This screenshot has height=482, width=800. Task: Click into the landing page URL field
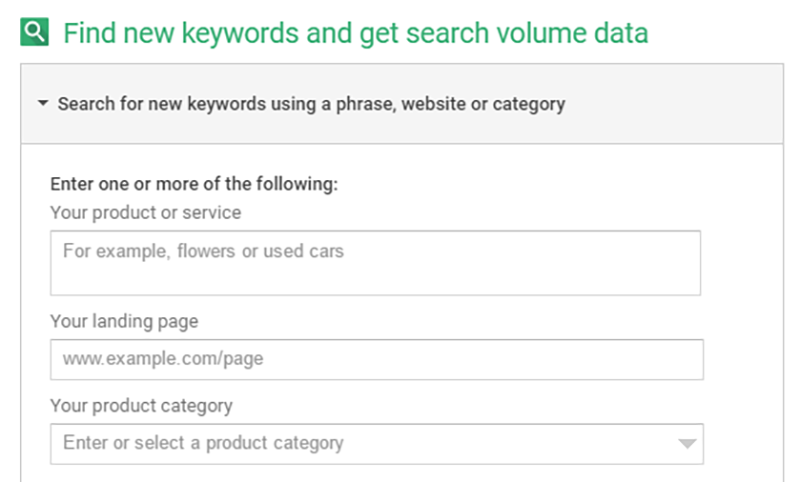coord(377,360)
